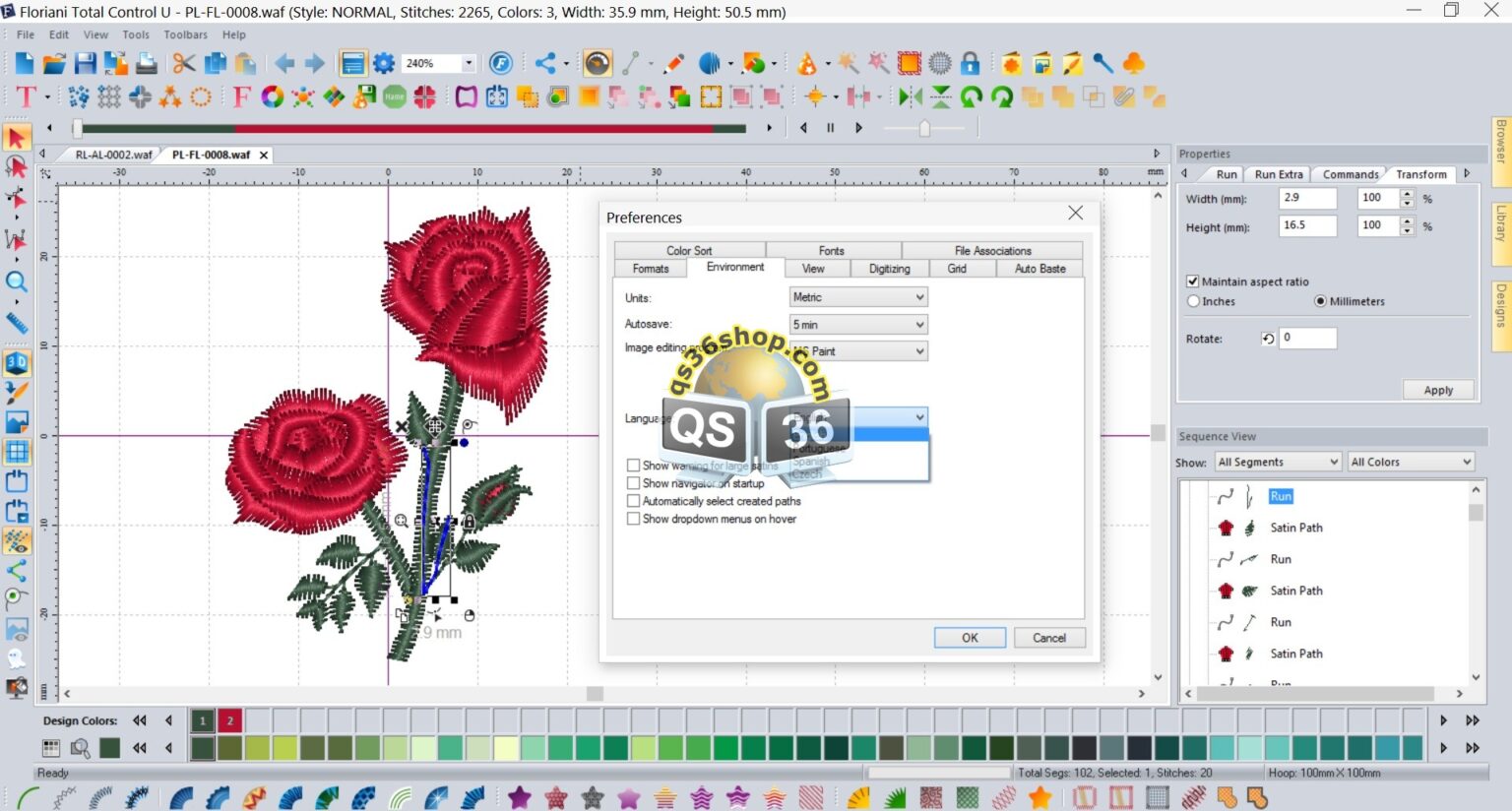
Task: Open the Toolbars menu
Action: pyautogui.click(x=185, y=34)
